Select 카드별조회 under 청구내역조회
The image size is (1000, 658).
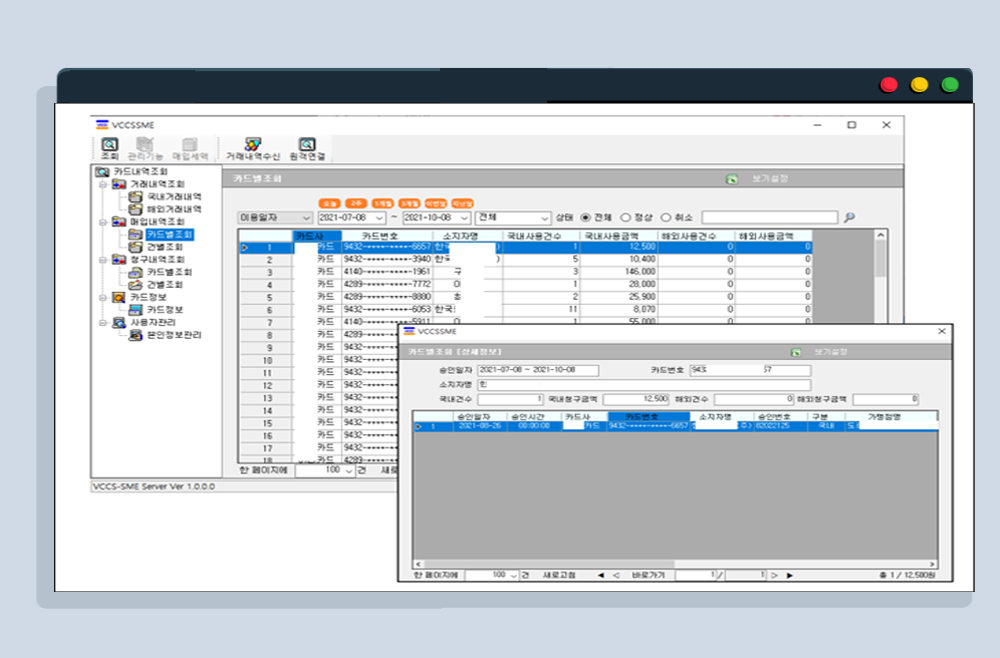170,272
